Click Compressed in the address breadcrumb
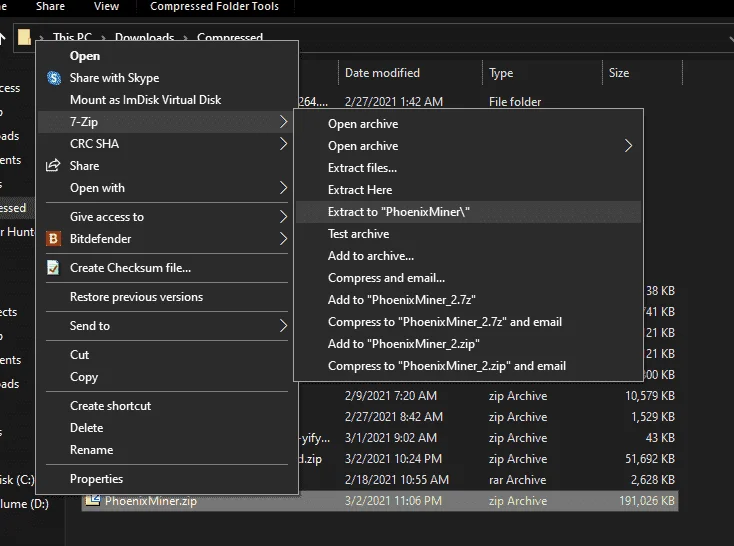The height and width of the screenshot is (546, 734). (x=230, y=37)
